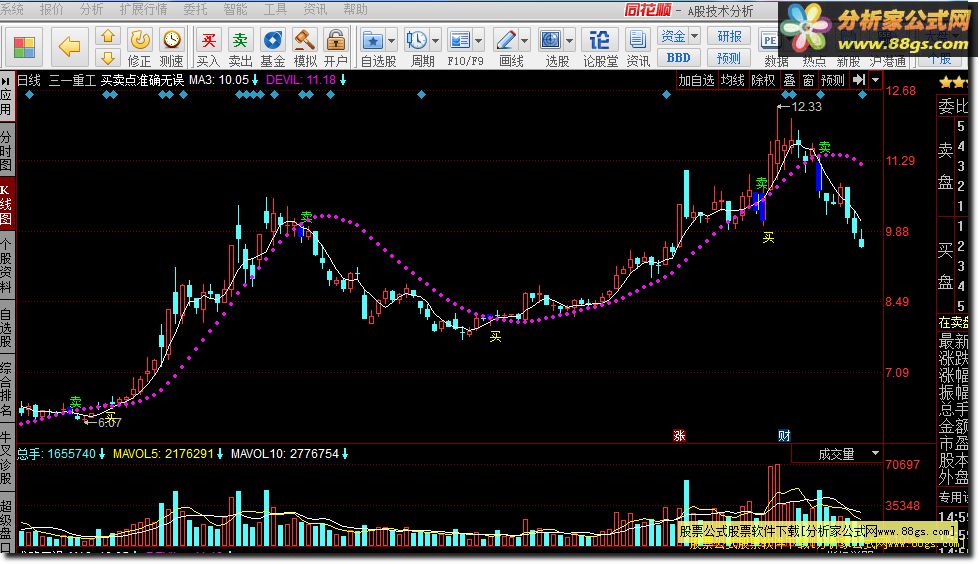
Task: Open the 自选股 watchlist folder icon
Action: coord(373,41)
